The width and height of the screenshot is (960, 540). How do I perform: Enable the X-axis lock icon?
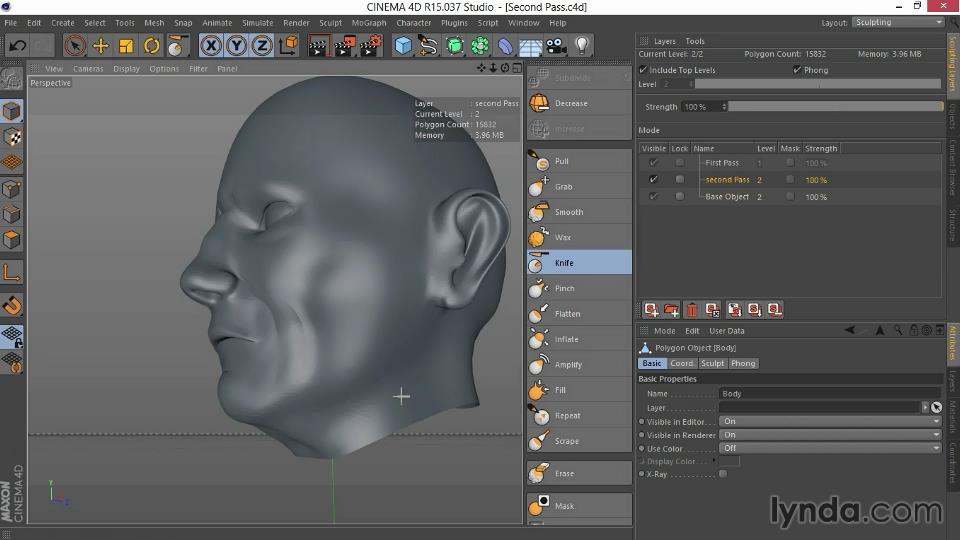(211, 45)
